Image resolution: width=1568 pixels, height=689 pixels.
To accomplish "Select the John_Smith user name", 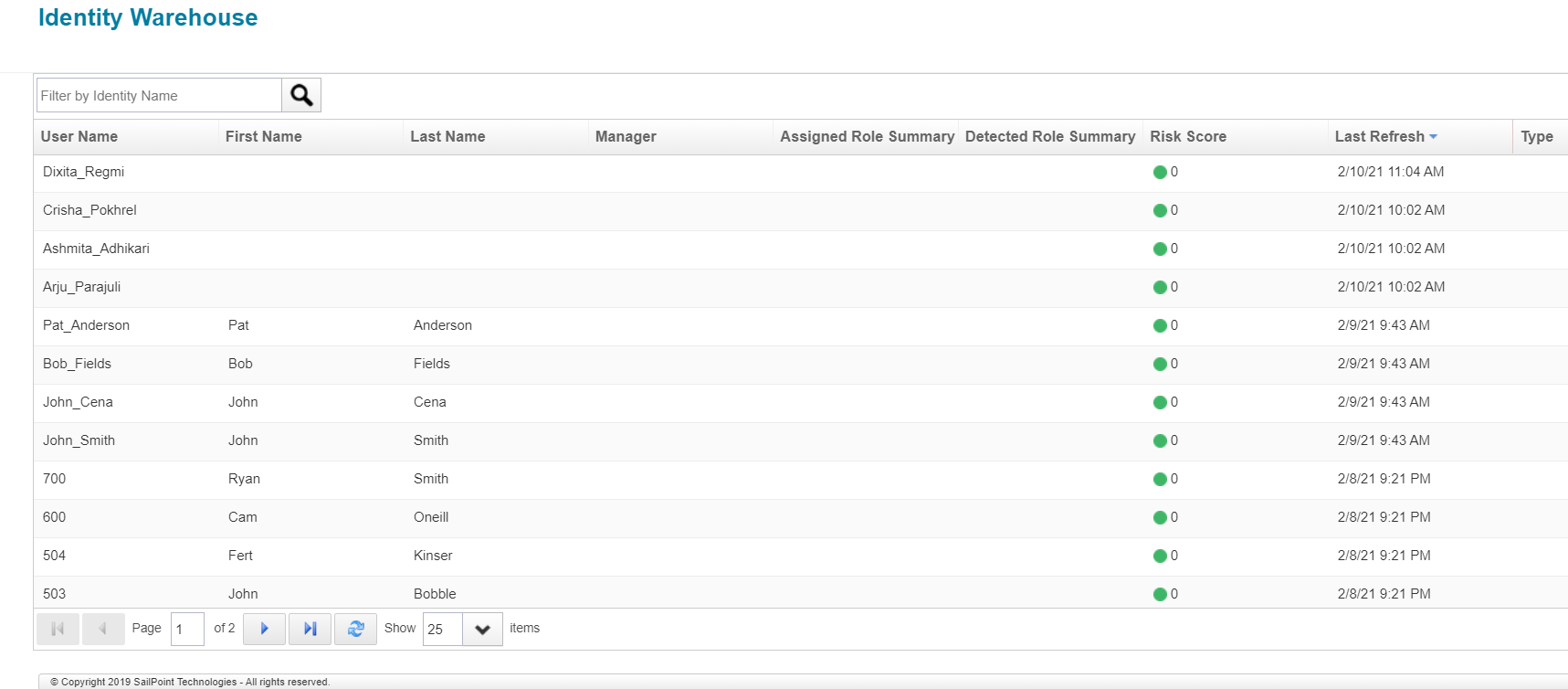I will pyautogui.click(x=79, y=440).
